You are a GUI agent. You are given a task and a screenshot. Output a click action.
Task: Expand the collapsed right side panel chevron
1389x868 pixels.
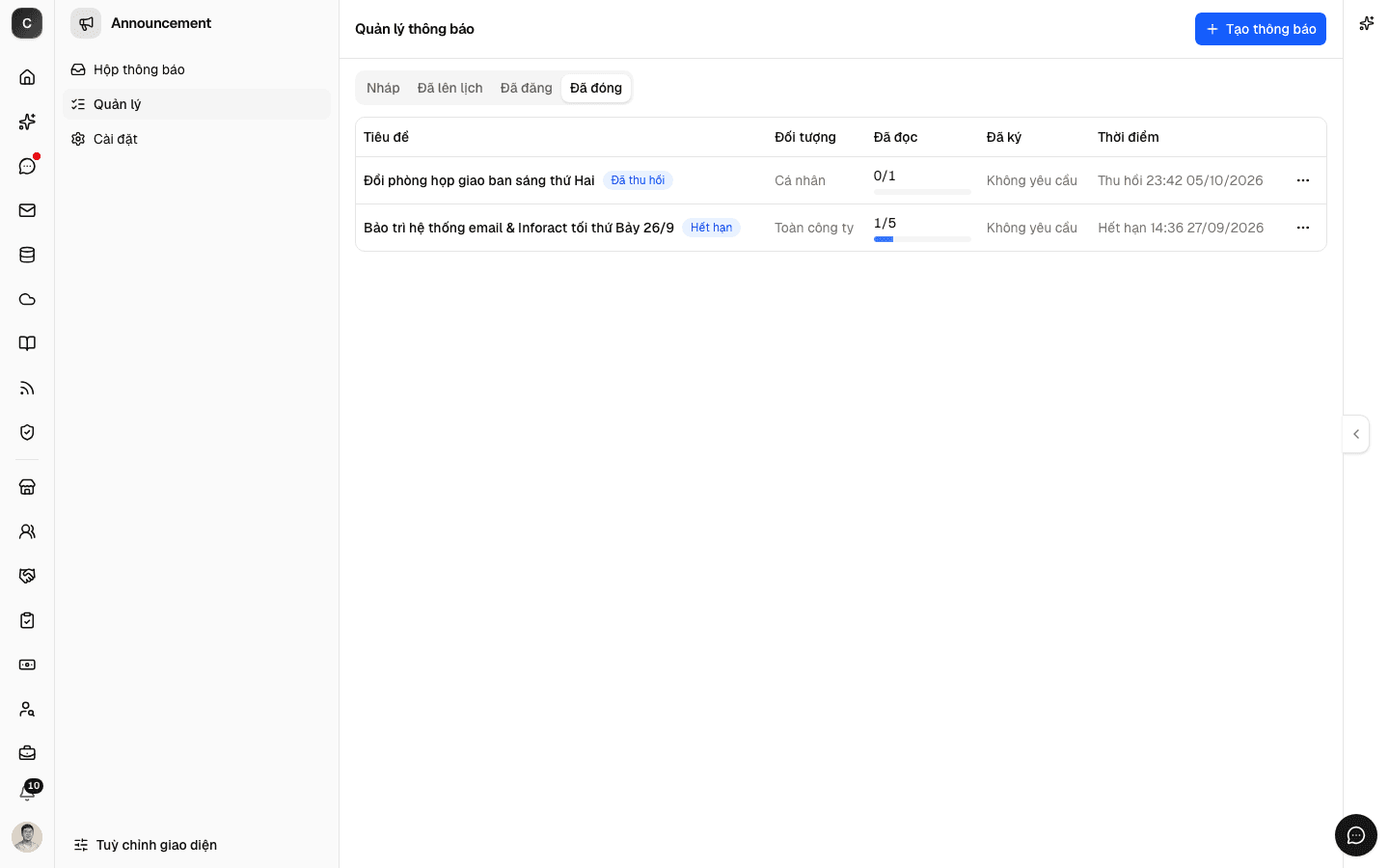(x=1356, y=434)
